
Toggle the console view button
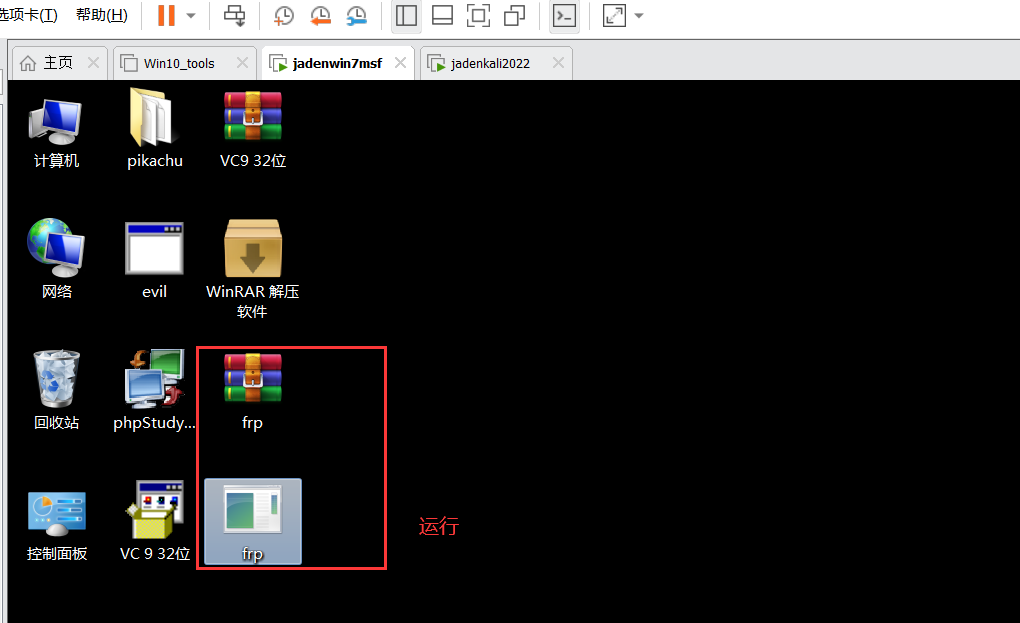tap(564, 16)
